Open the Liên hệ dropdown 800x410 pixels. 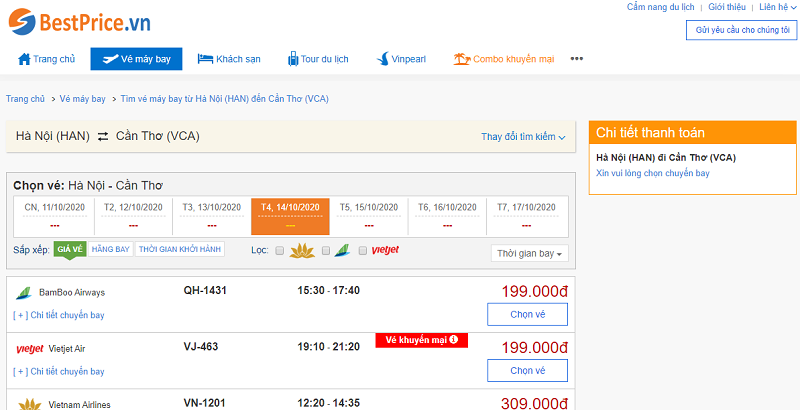pyautogui.click(x=777, y=7)
